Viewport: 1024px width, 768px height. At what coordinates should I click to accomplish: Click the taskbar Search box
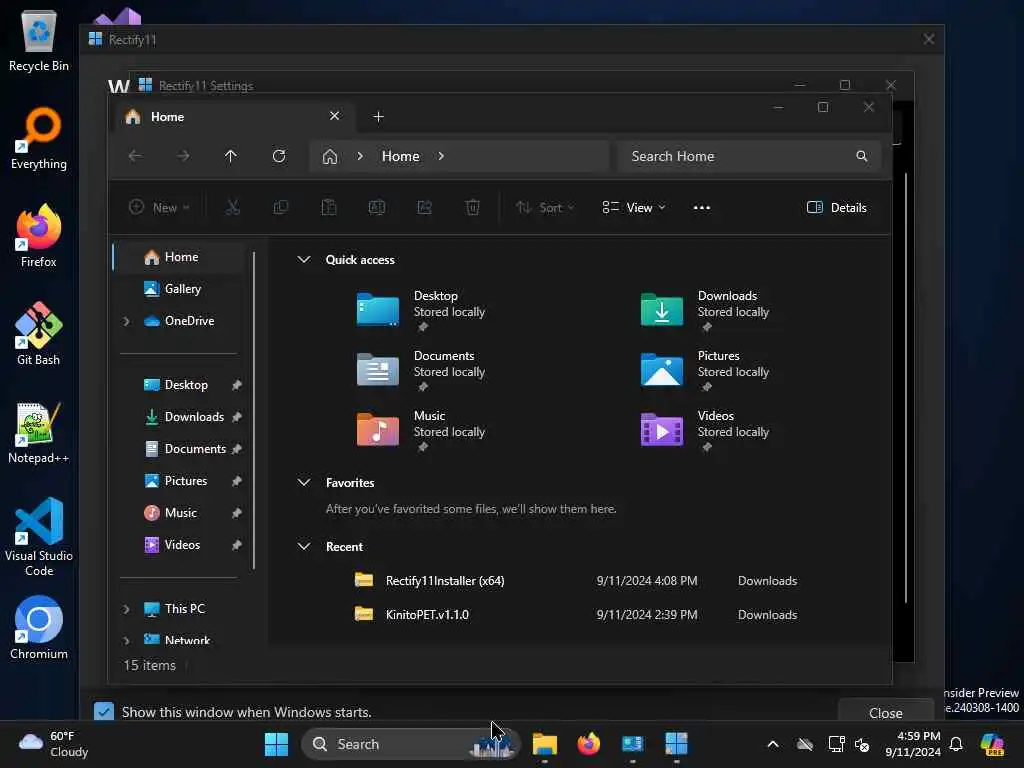409,744
